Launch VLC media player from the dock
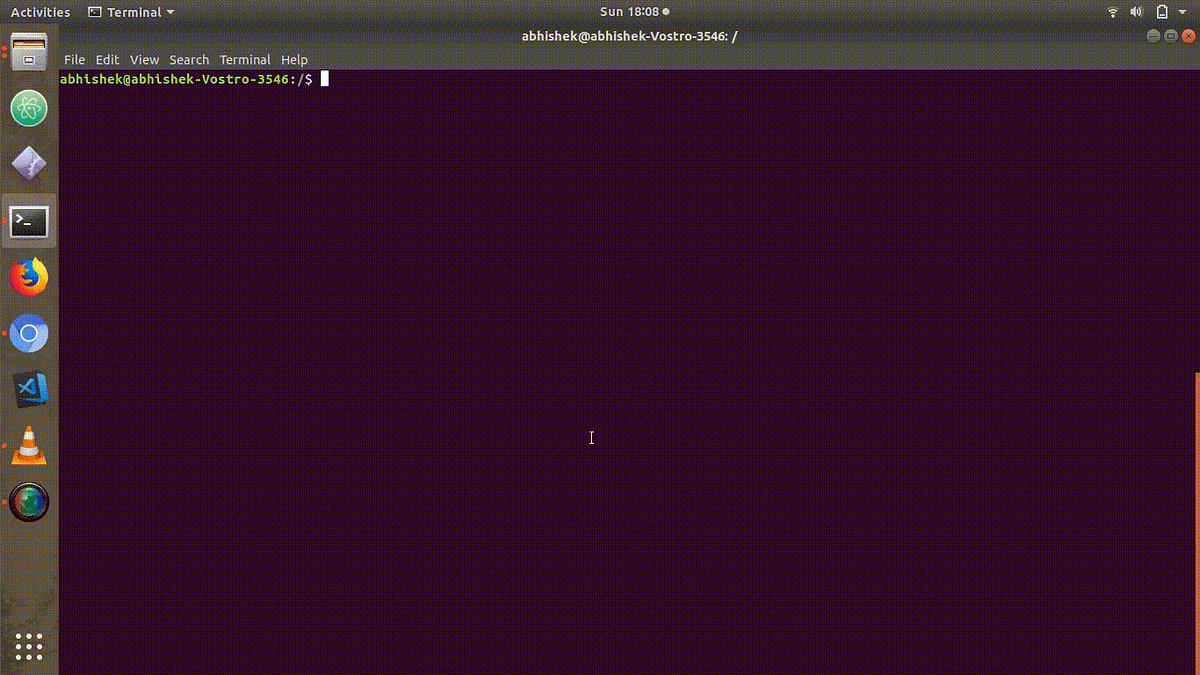This screenshot has height=675, width=1200. (x=28, y=446)
